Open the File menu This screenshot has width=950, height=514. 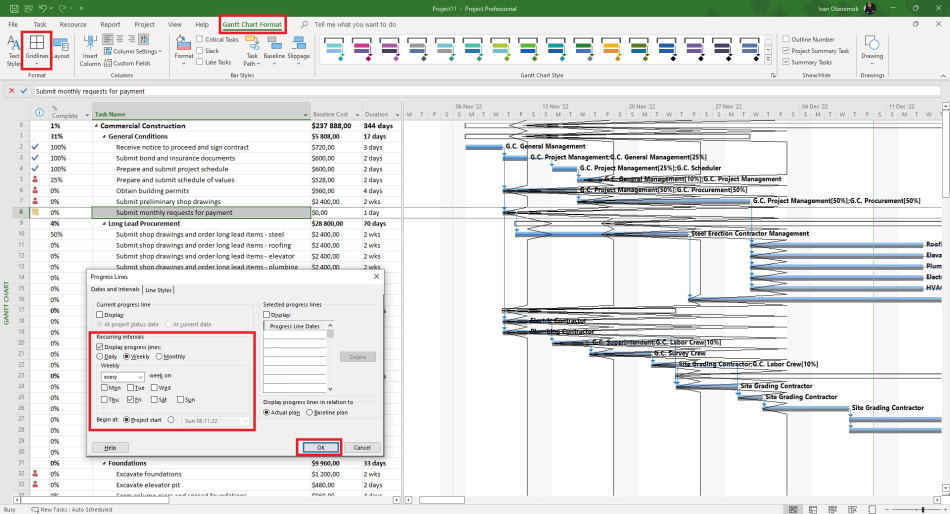click(13, 24)
